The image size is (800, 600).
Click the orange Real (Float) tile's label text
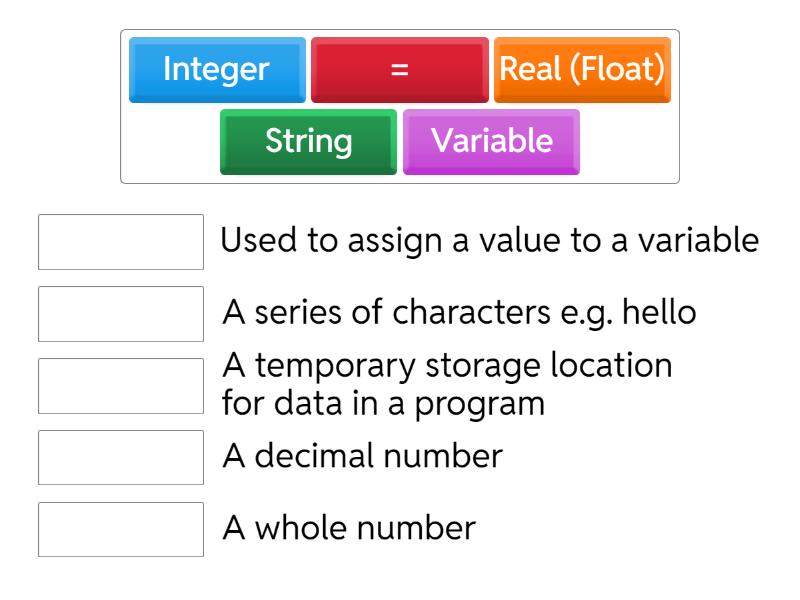click(583, 69)
